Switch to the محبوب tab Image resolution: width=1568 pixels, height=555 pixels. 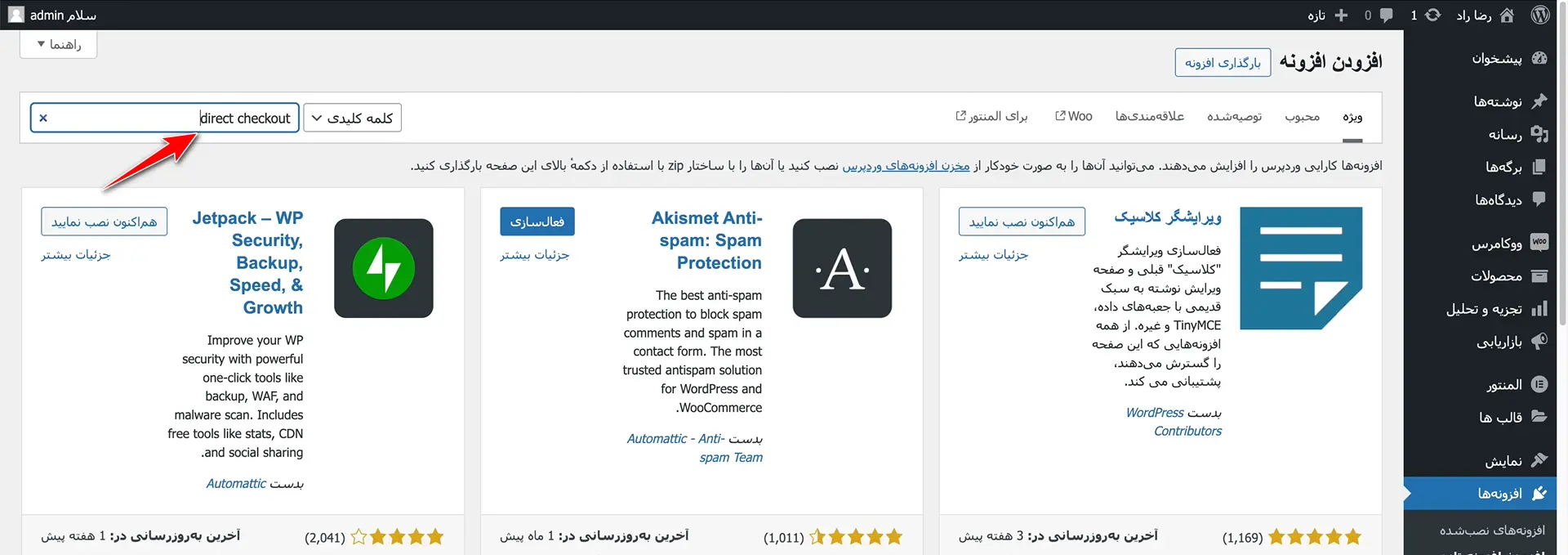pos(1302,116)
